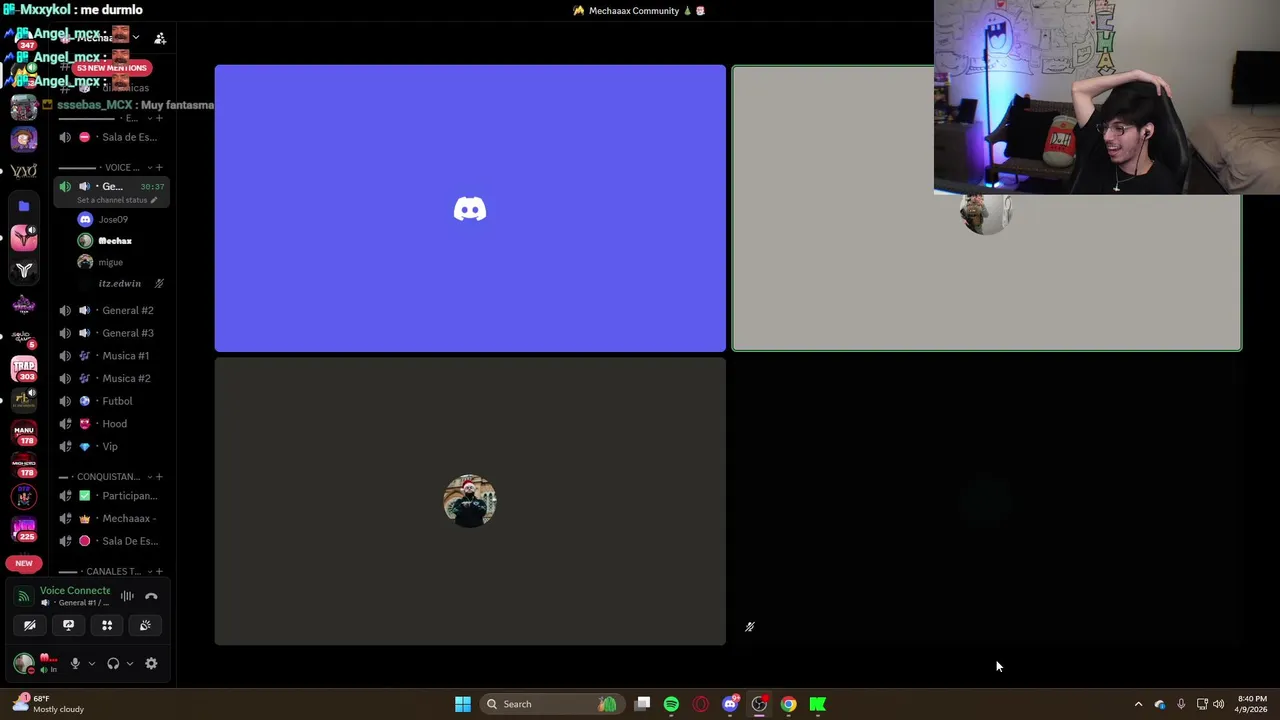
Task: Select user migue in voice list
Action: tap(112, 262)
